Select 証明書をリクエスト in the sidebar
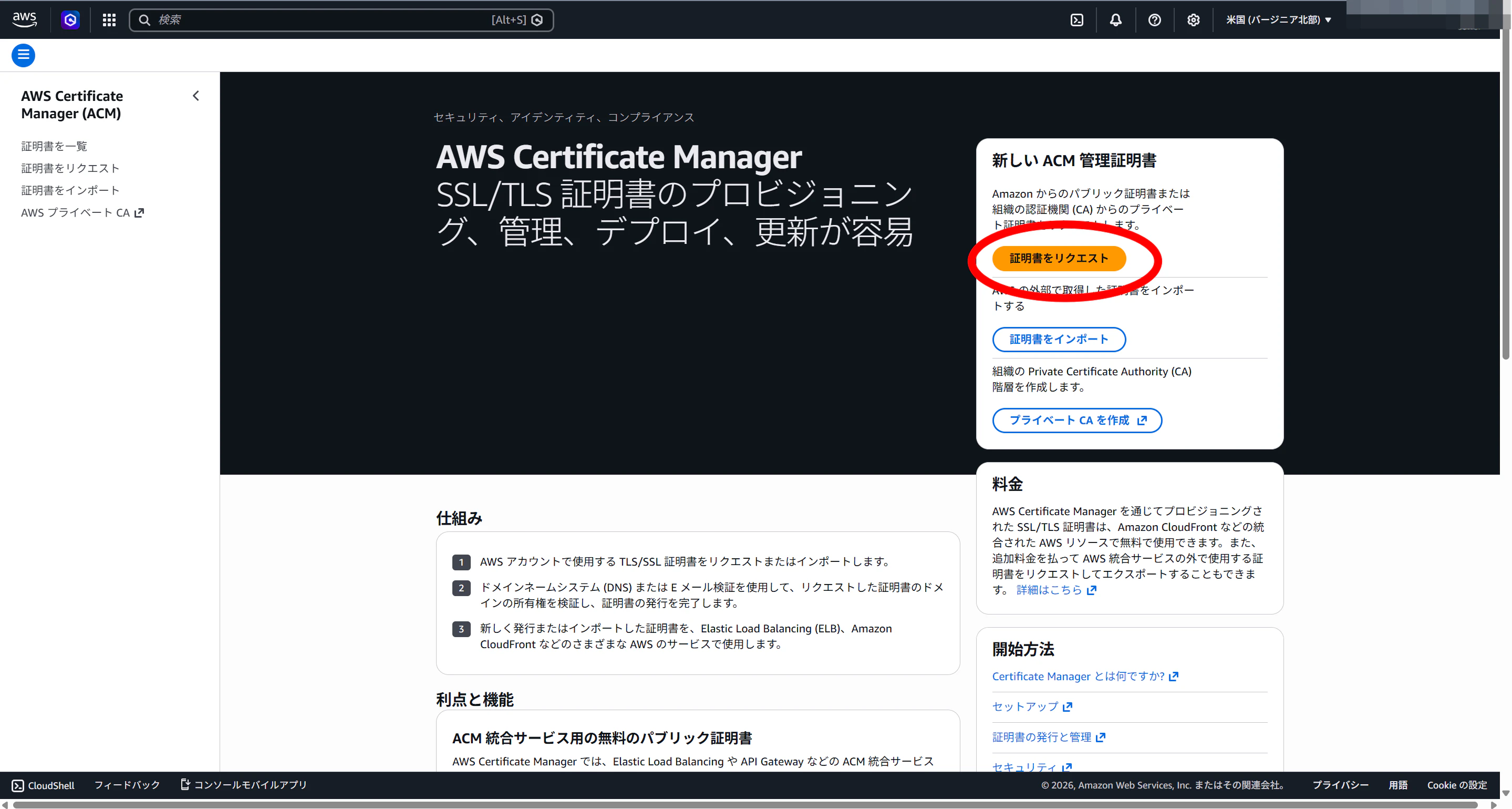 pos(70,168)
